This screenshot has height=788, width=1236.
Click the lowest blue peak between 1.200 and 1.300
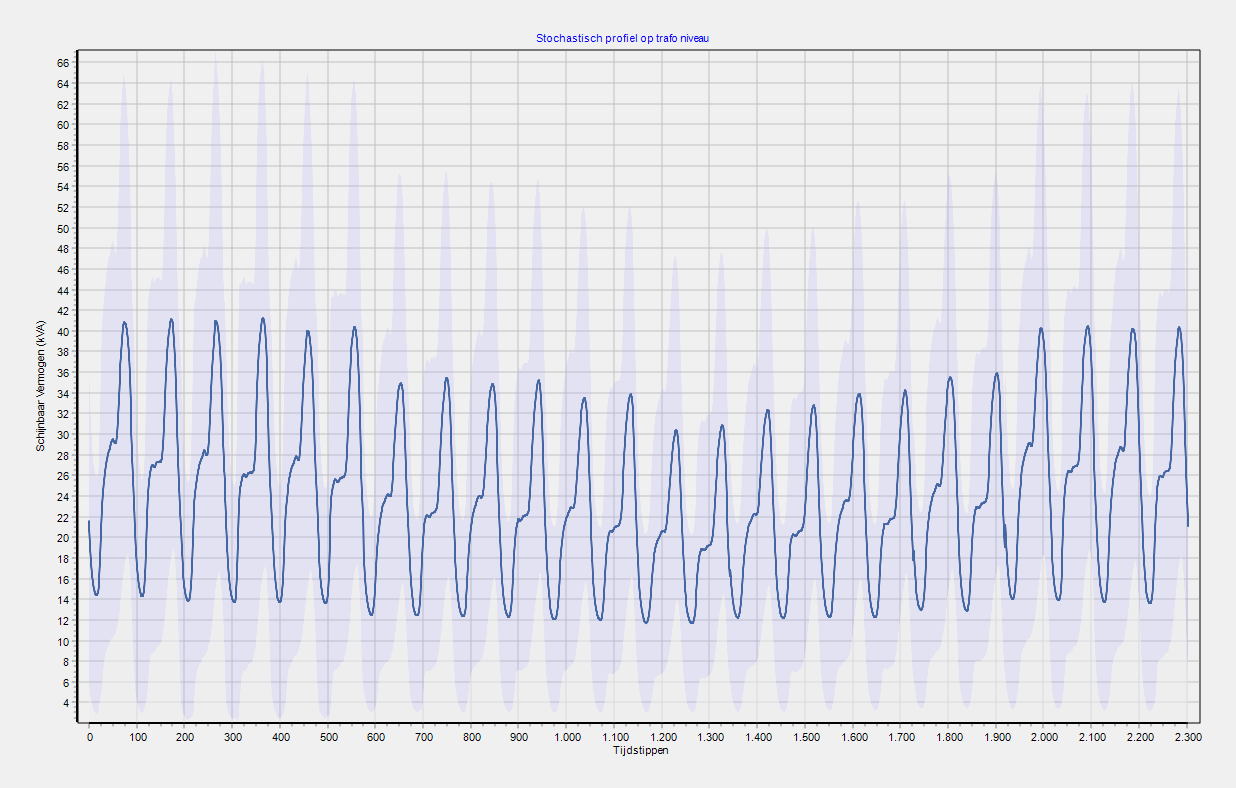point(676,430)
